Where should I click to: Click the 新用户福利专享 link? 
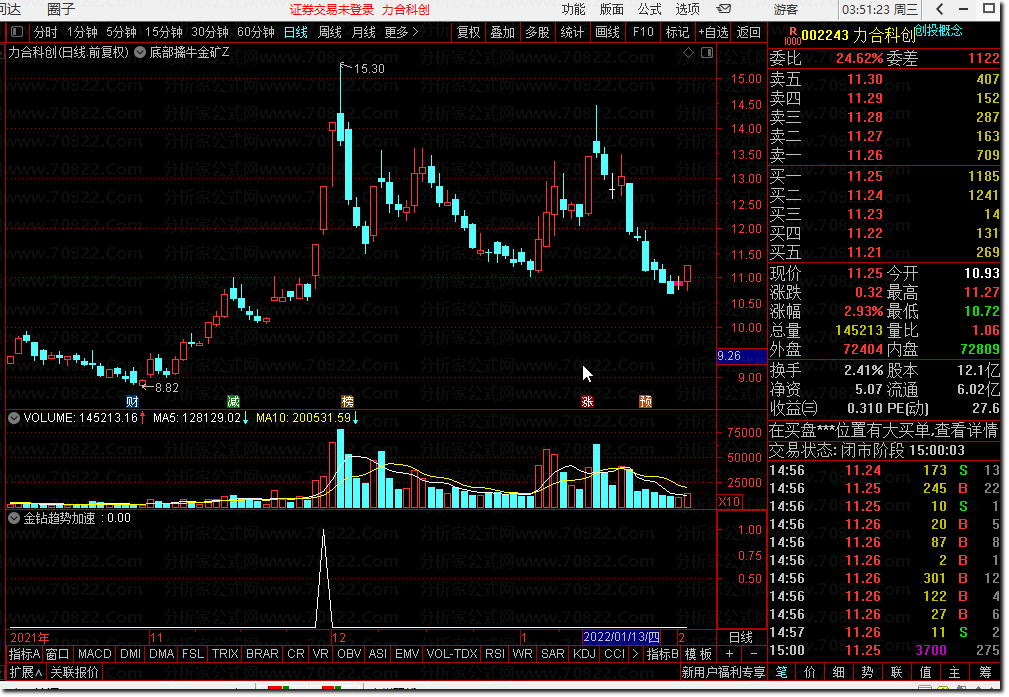723,672
